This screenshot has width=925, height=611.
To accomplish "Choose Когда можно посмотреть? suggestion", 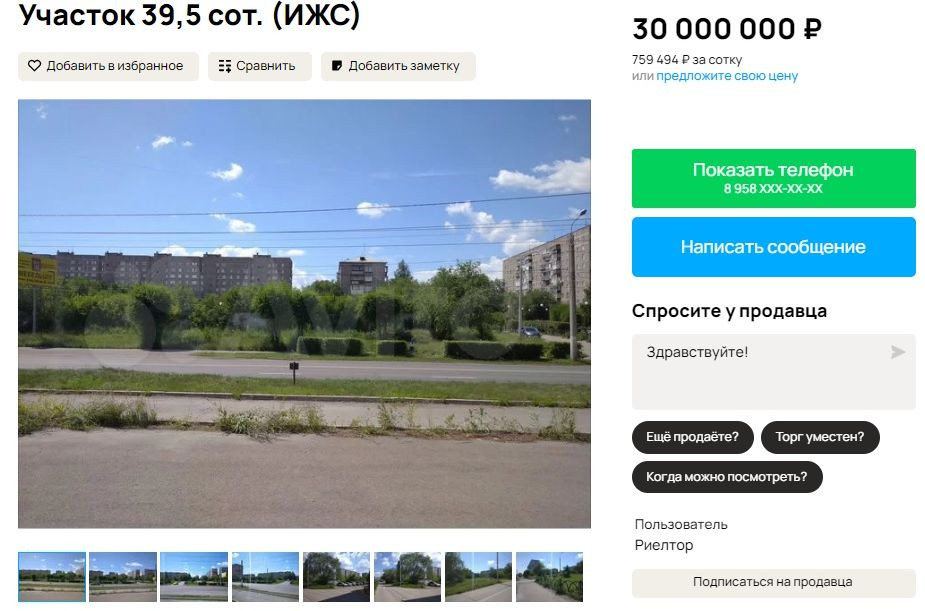I will 727,477.
